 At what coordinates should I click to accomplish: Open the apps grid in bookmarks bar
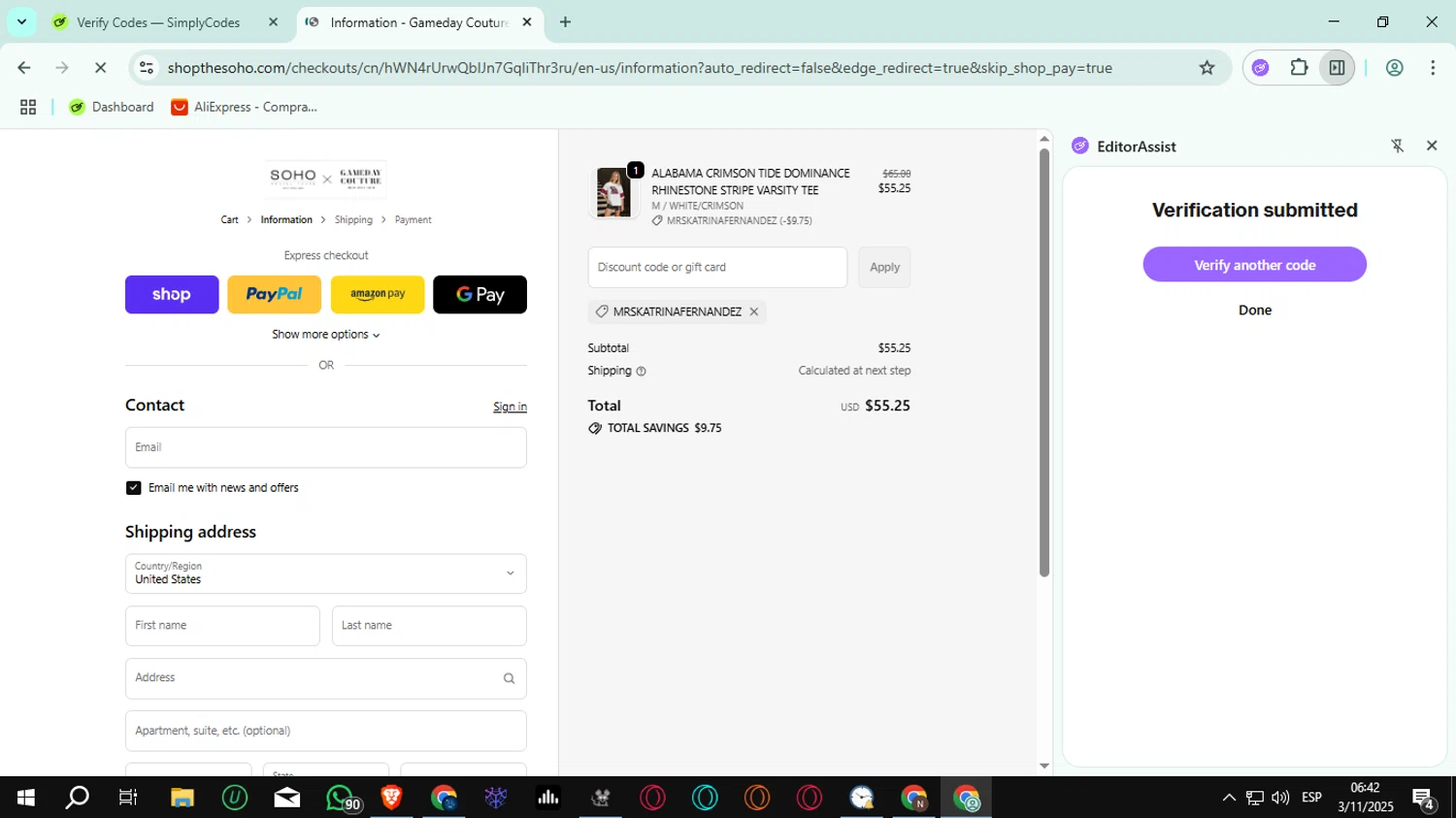point(28,107)
